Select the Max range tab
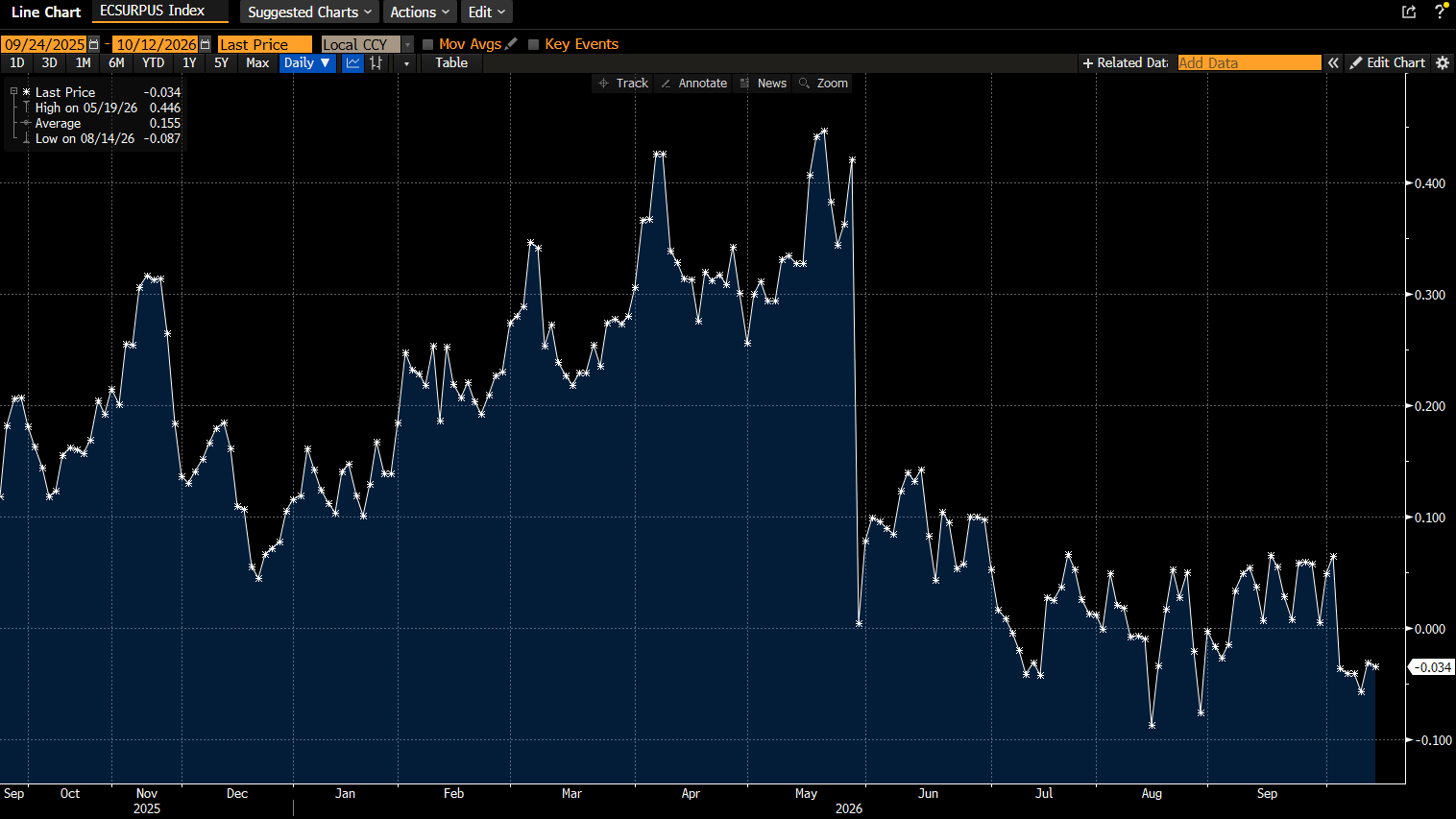 257,62
